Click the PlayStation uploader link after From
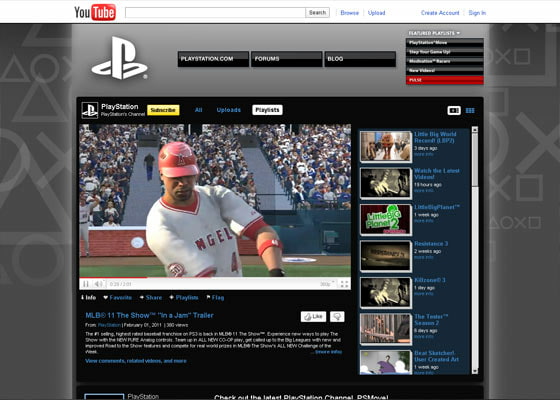 pos(109,325)
